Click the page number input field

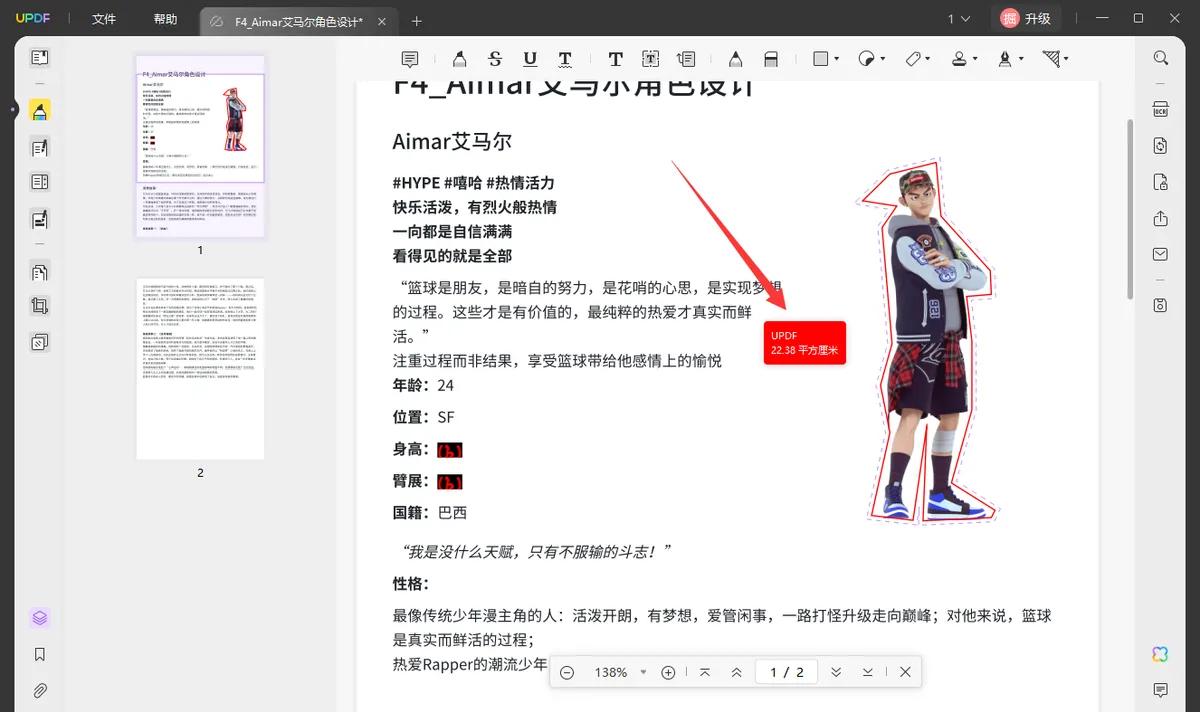pyautogui.click(x=786, y=672)
